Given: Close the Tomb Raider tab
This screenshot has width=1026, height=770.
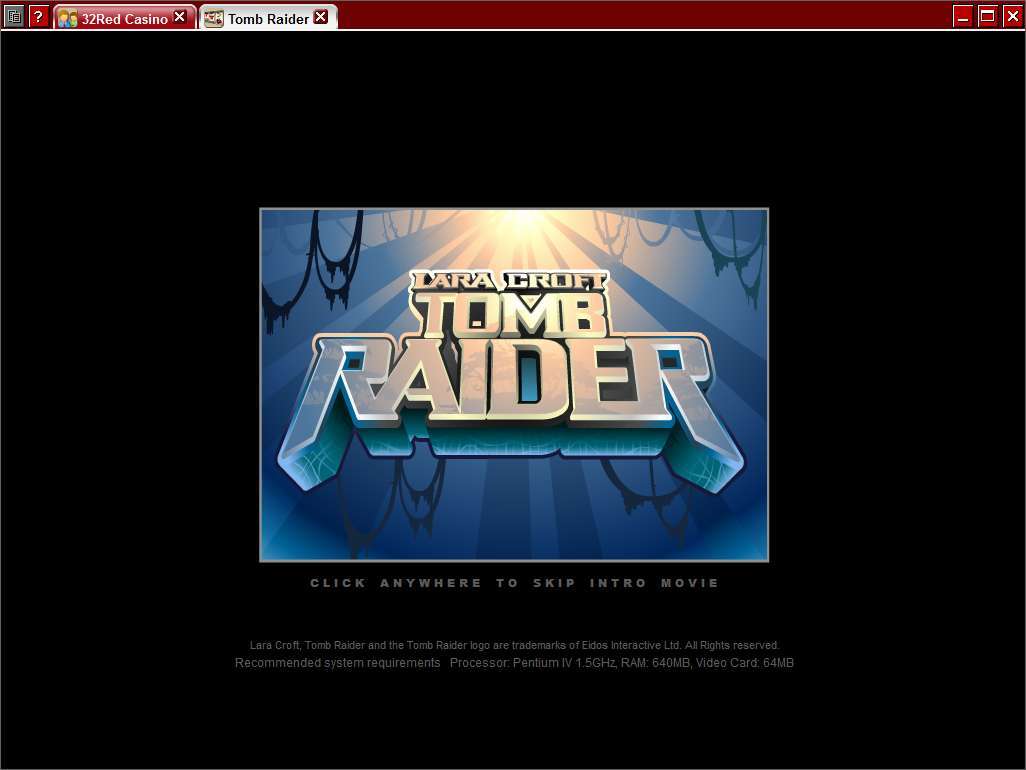Looking at the screenshot, I should pyautogui.click(x=321, y=18).
